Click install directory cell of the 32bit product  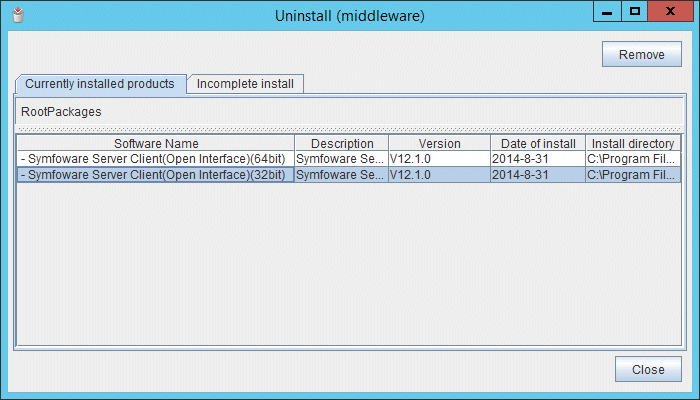633,175
